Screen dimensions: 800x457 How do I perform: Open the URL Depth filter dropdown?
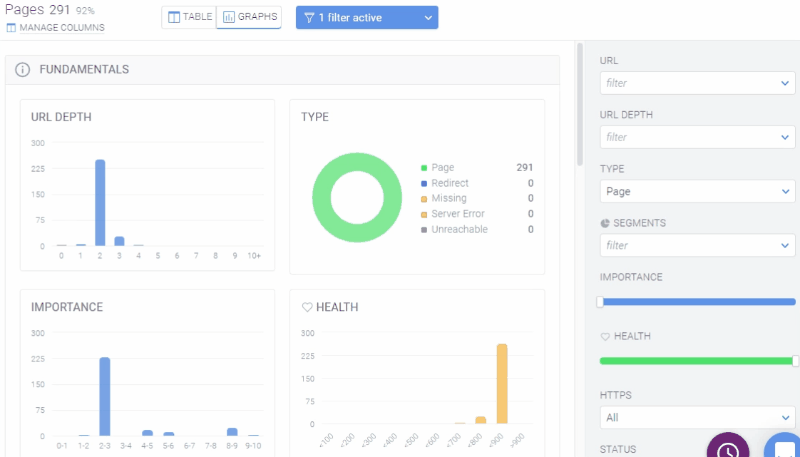click(697, 137)
